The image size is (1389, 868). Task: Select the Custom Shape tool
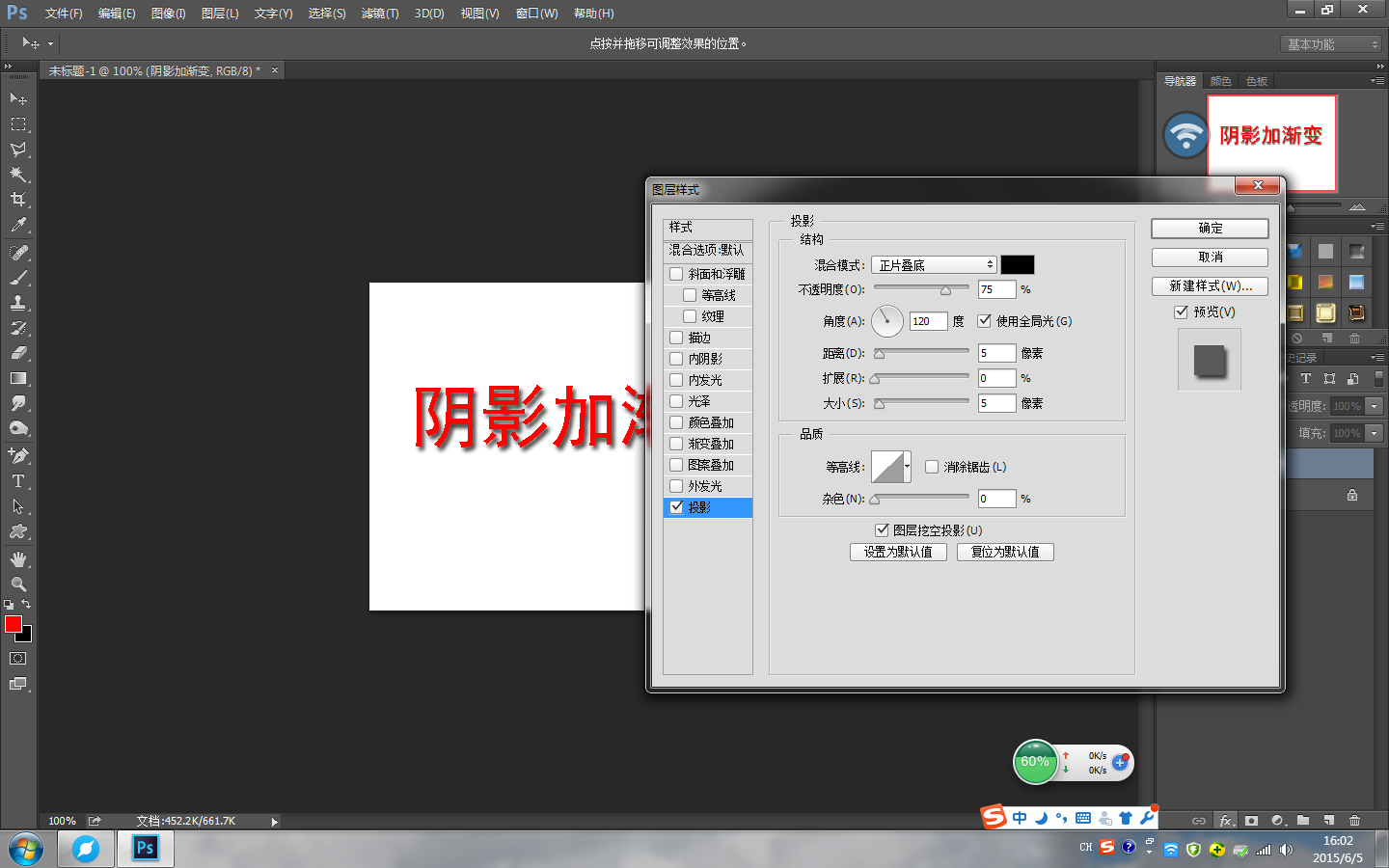[18, 531]
